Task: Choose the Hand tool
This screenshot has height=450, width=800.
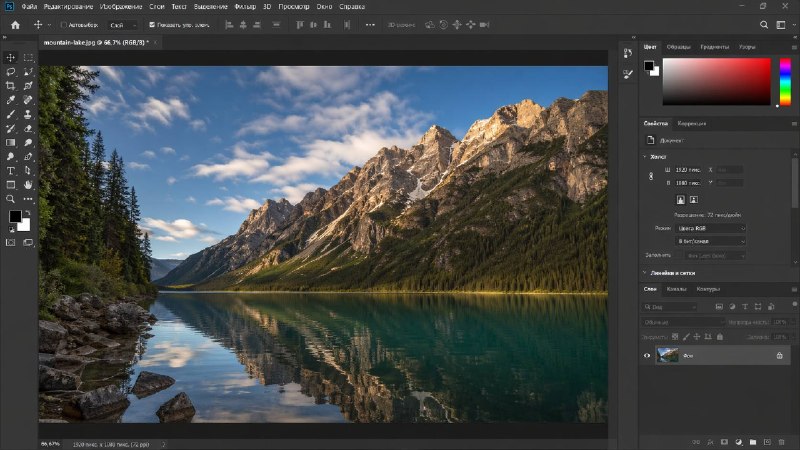Action: coord(29,185)
